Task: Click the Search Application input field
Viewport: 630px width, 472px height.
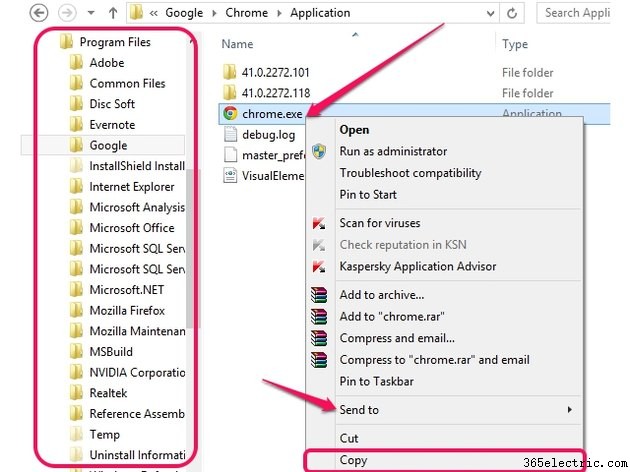Action: [573, 13]
